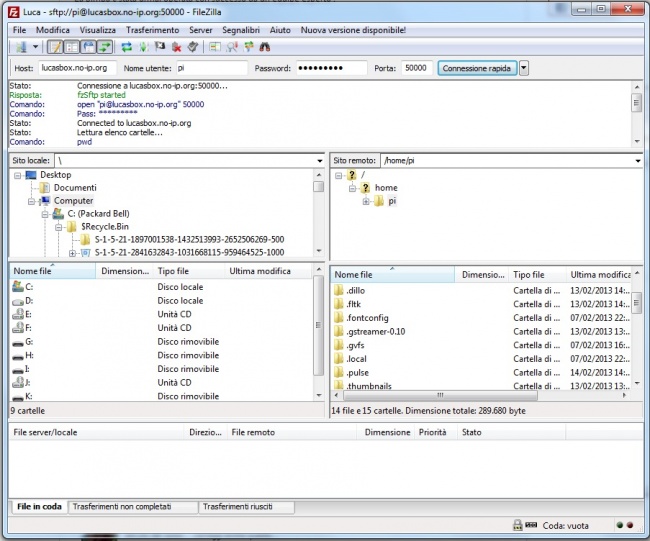The image size is (650, 541).
Task: Sort remote list by Tipo file header
Action: pos(537,274)
